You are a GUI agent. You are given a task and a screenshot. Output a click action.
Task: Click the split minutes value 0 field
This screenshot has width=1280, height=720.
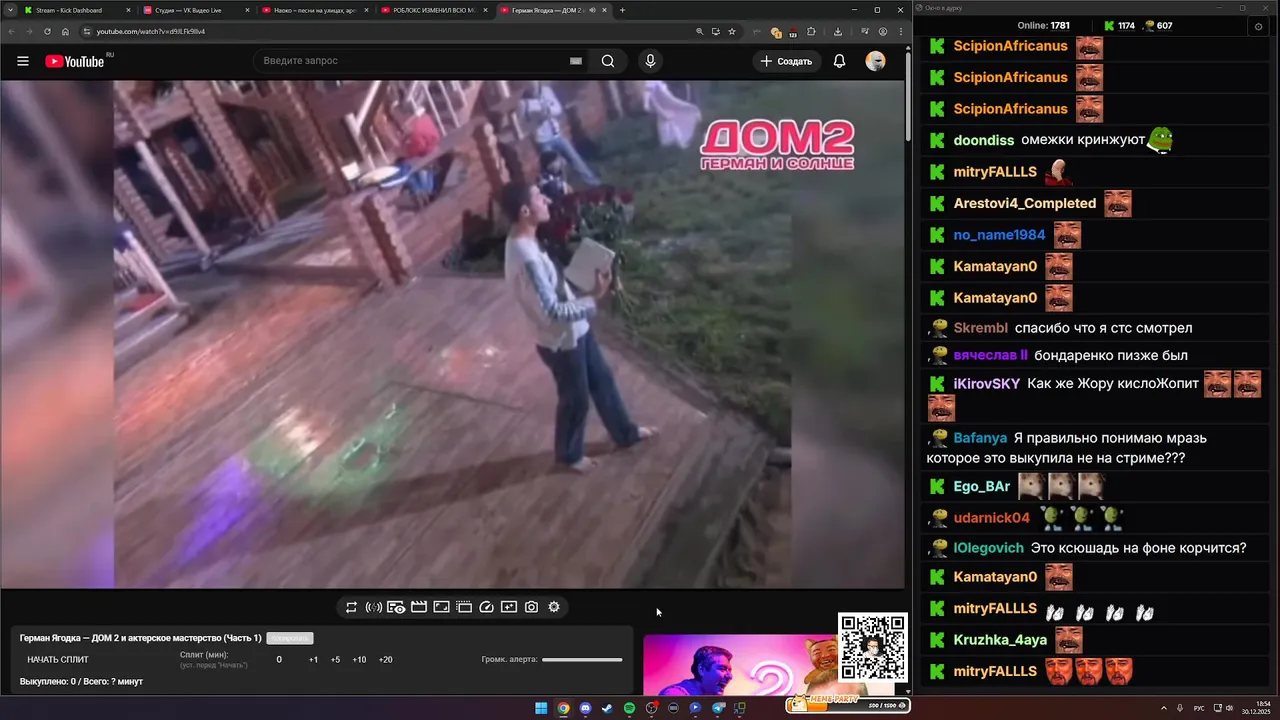[x=279, y=660]
